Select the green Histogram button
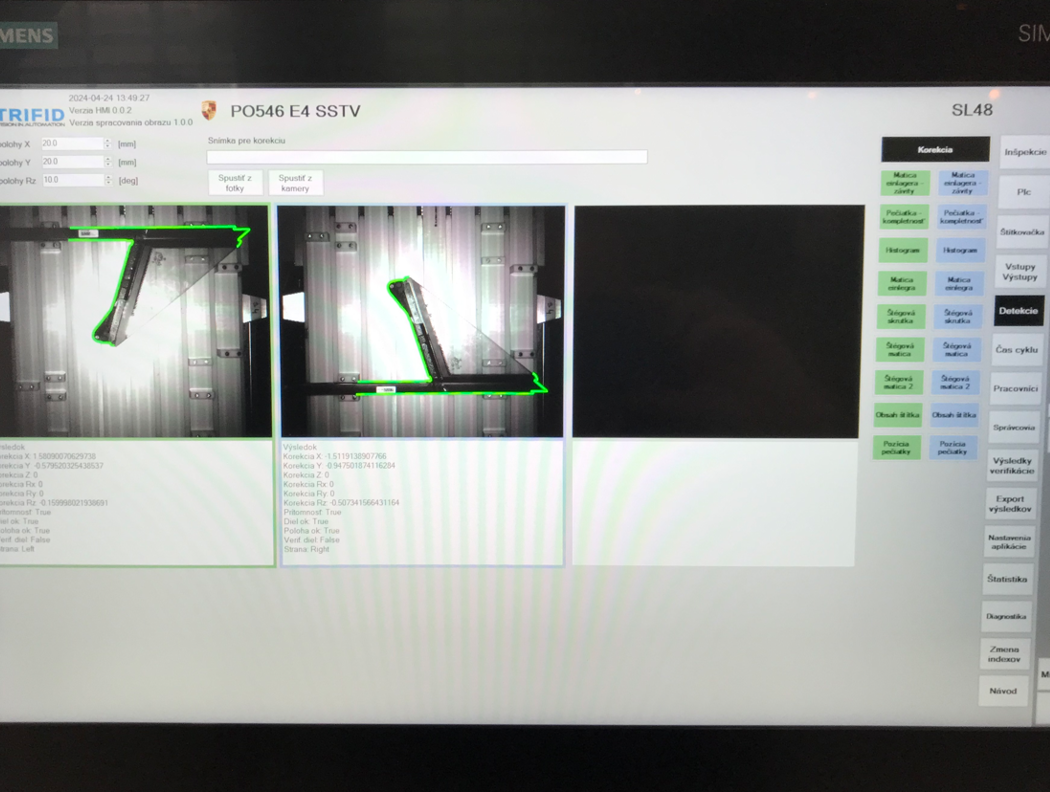This screenshot has width=1050, height=792. 903,250
